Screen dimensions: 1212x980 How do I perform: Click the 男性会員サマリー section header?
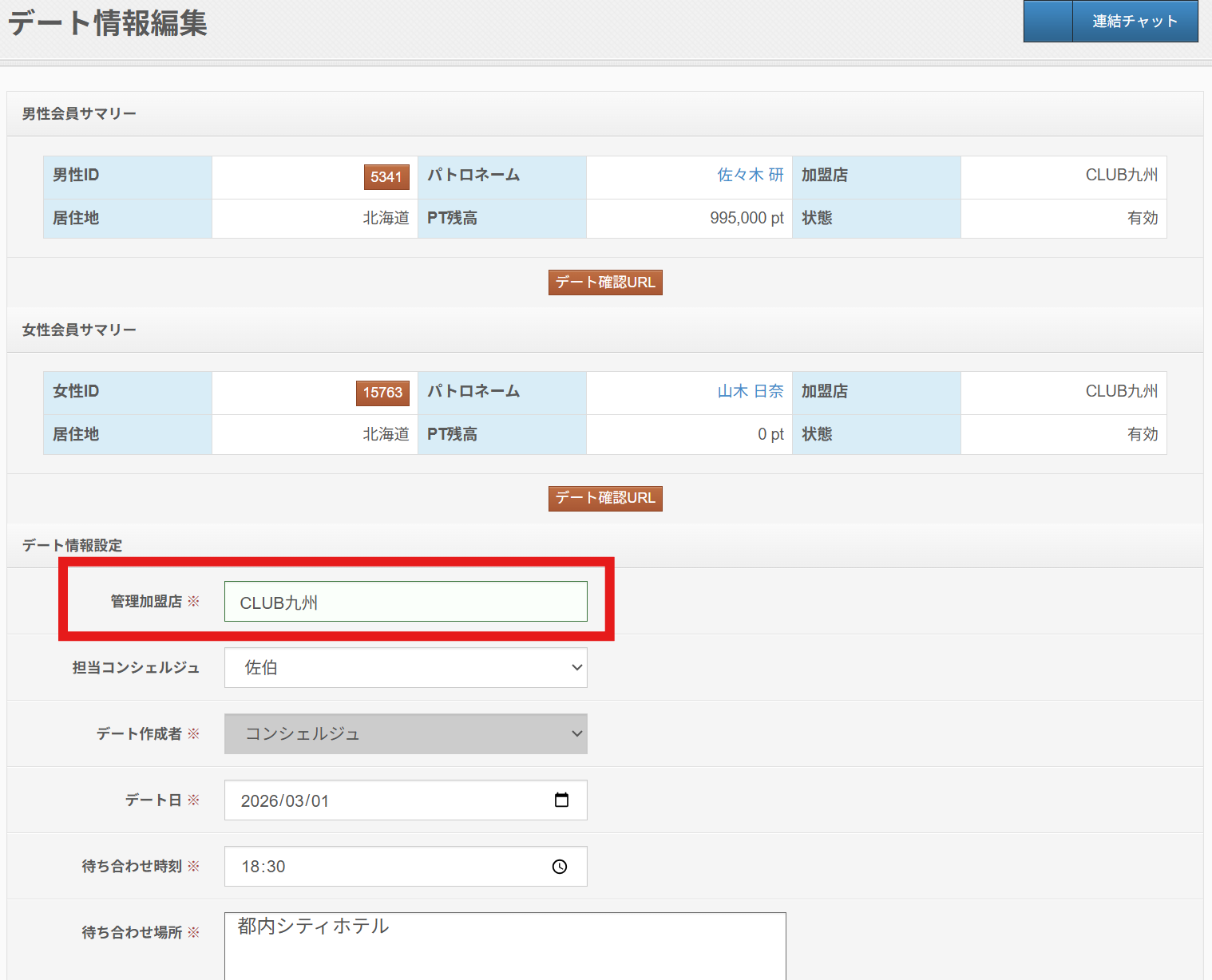tap(79, 114)
